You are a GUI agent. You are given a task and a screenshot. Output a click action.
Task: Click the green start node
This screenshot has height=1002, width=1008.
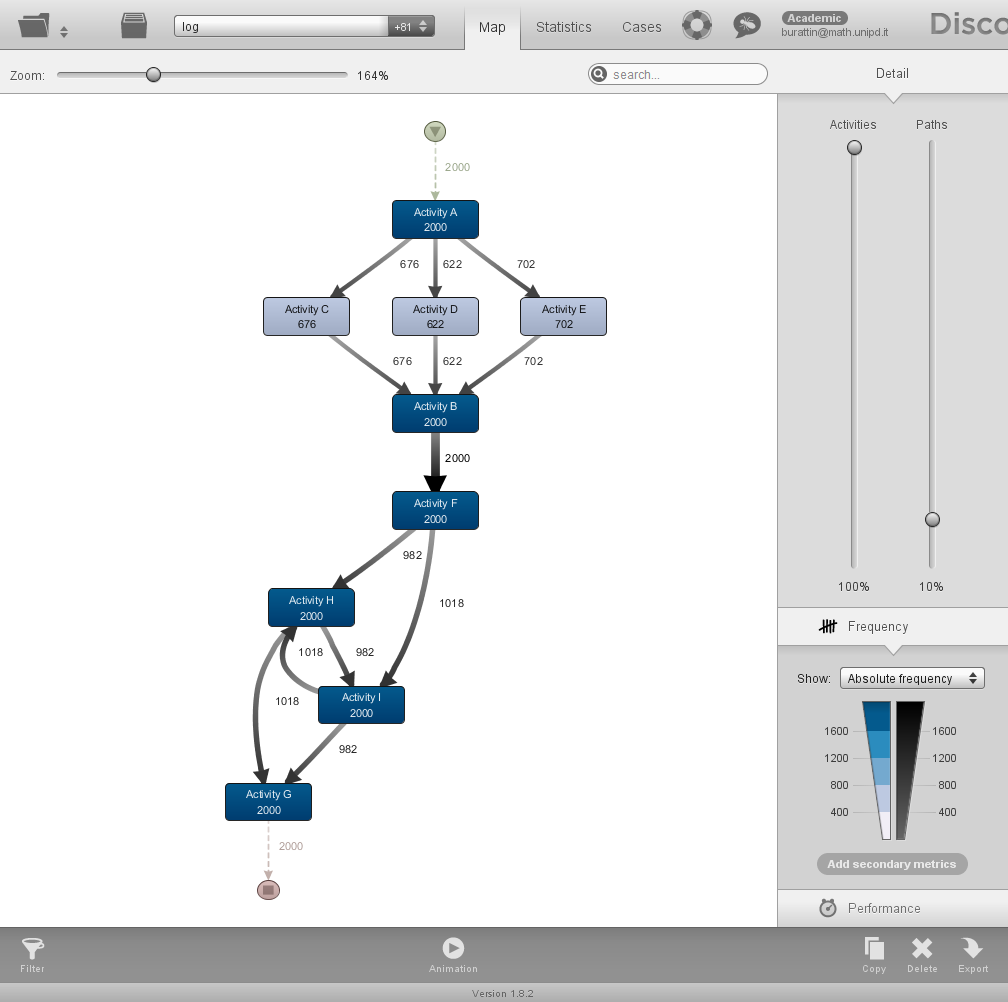point(435,131)
